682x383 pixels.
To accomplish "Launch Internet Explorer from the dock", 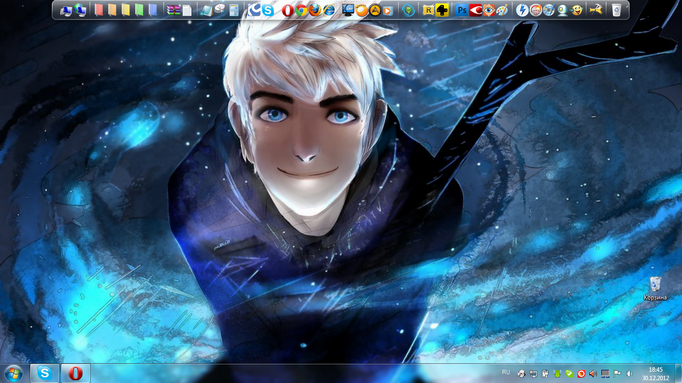I will click(x=329, y=10).
